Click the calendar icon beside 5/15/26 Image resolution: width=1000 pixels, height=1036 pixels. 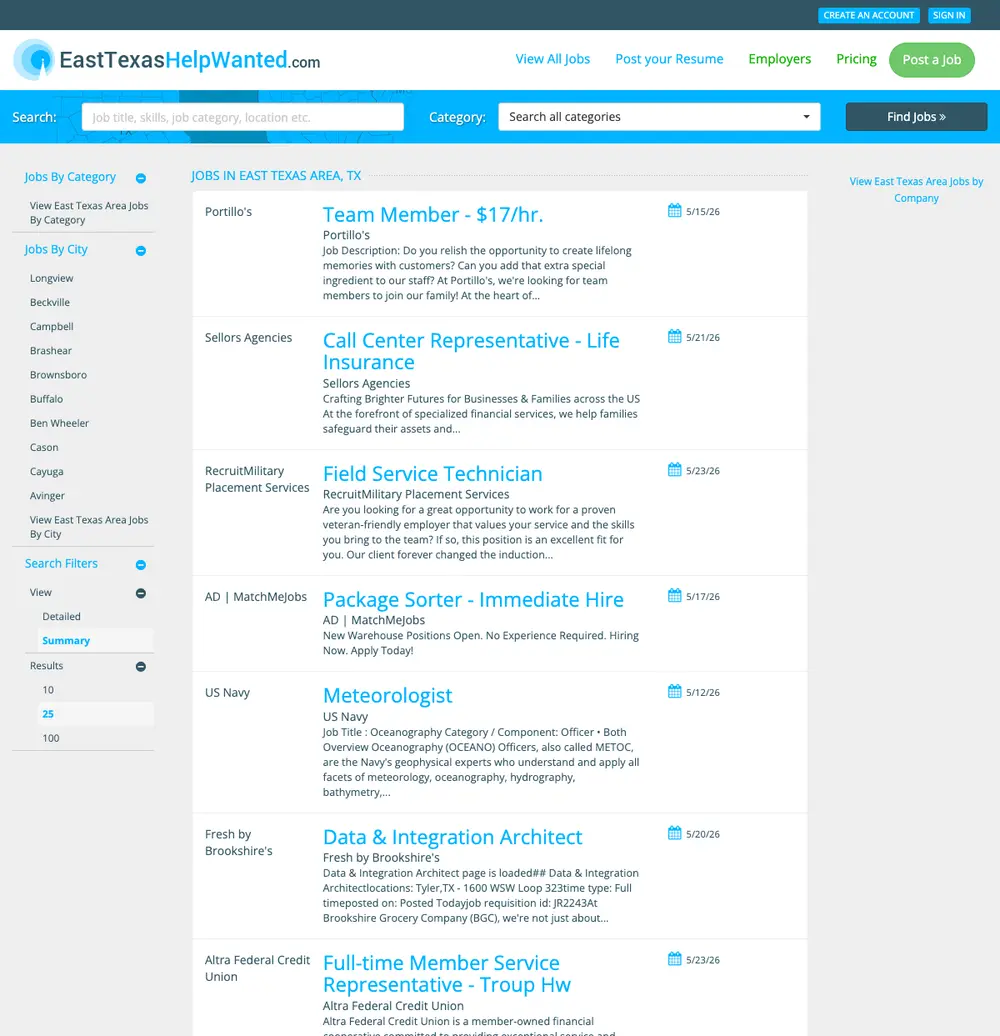(x=674, y=211)
